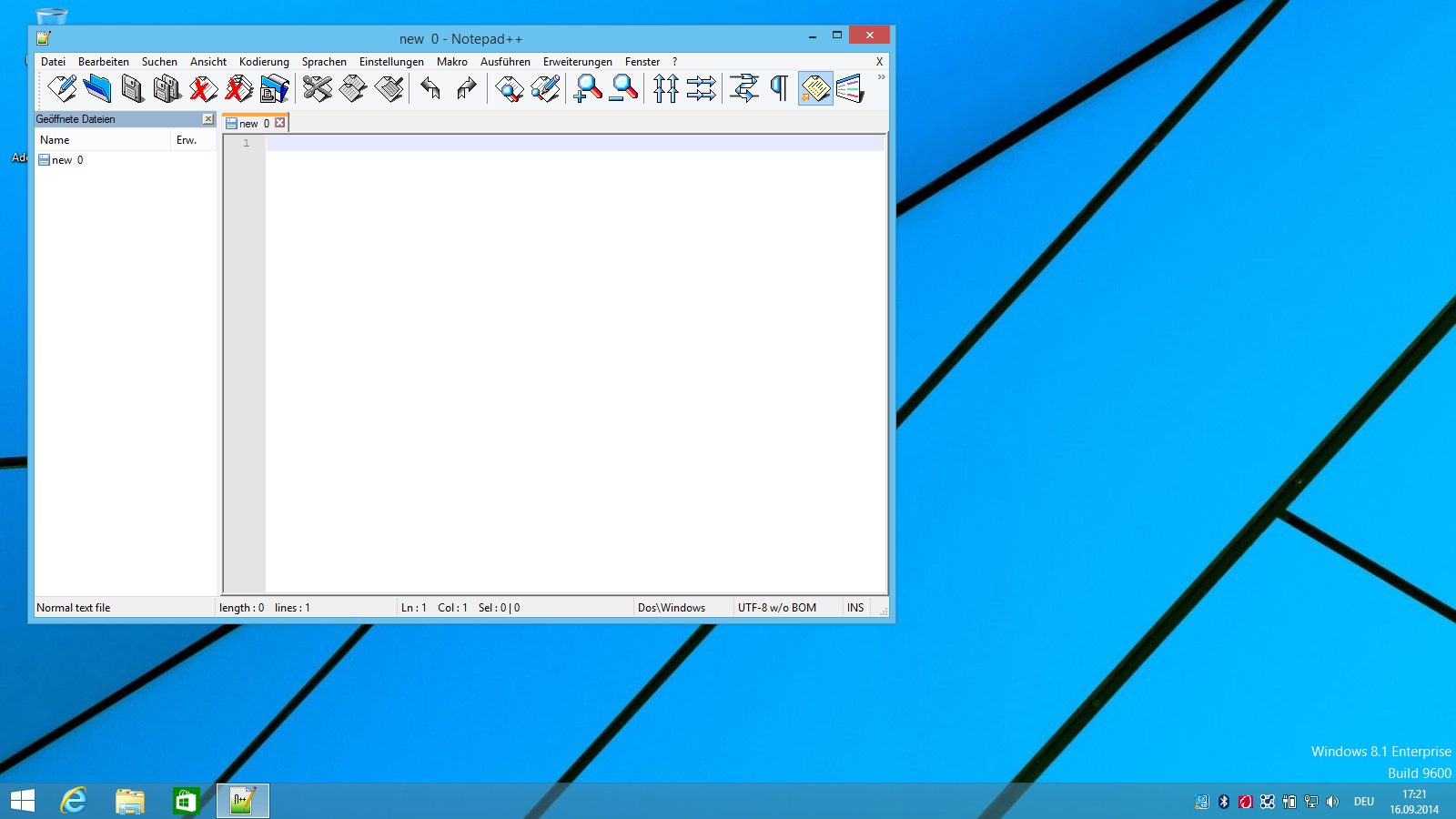The height and width of the screenshot is (819, 1456).
Task: Click line number 1 in the margin
Action: (x=246, y=143)
